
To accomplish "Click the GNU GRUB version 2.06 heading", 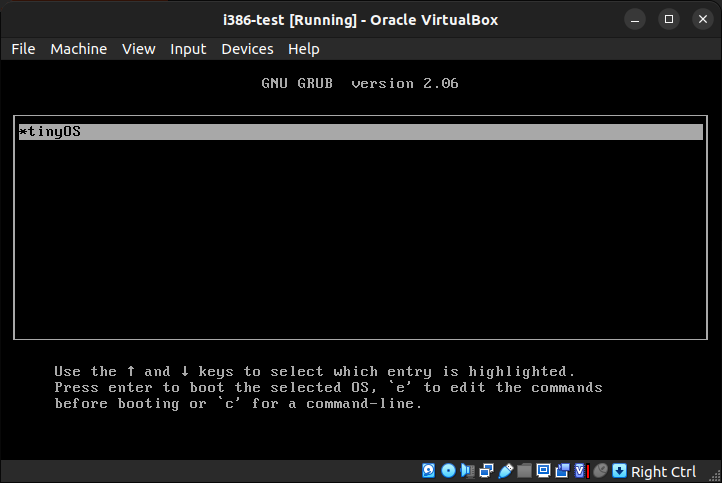I will (x=360, y=83).
